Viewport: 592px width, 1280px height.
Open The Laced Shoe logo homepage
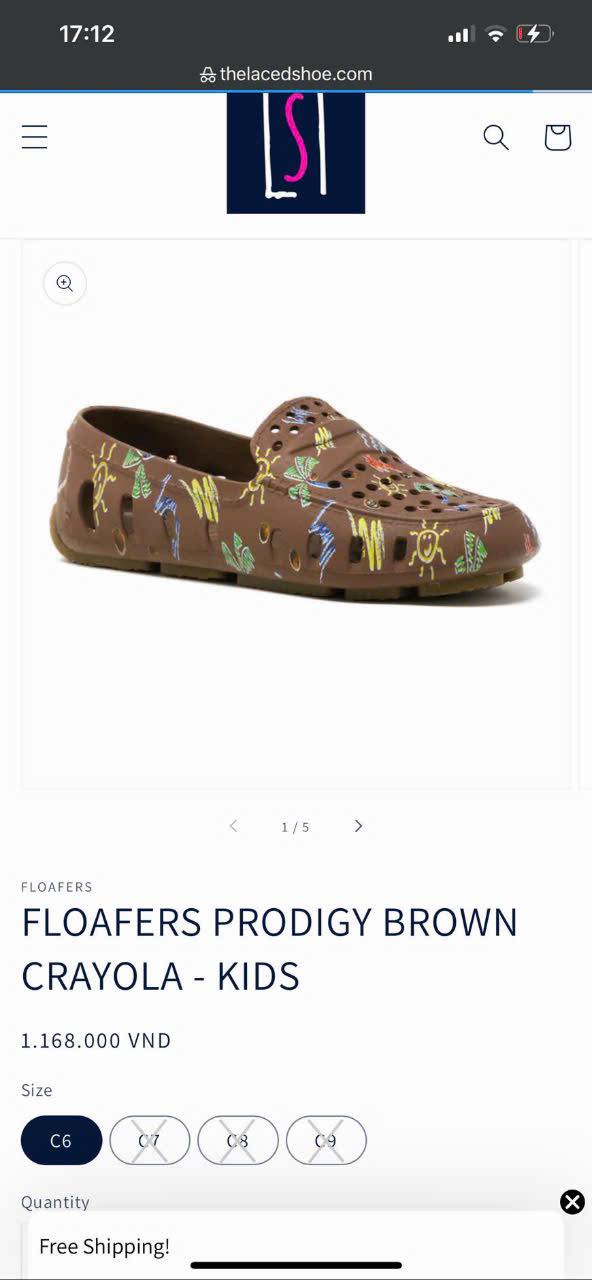tap(296, 152)
